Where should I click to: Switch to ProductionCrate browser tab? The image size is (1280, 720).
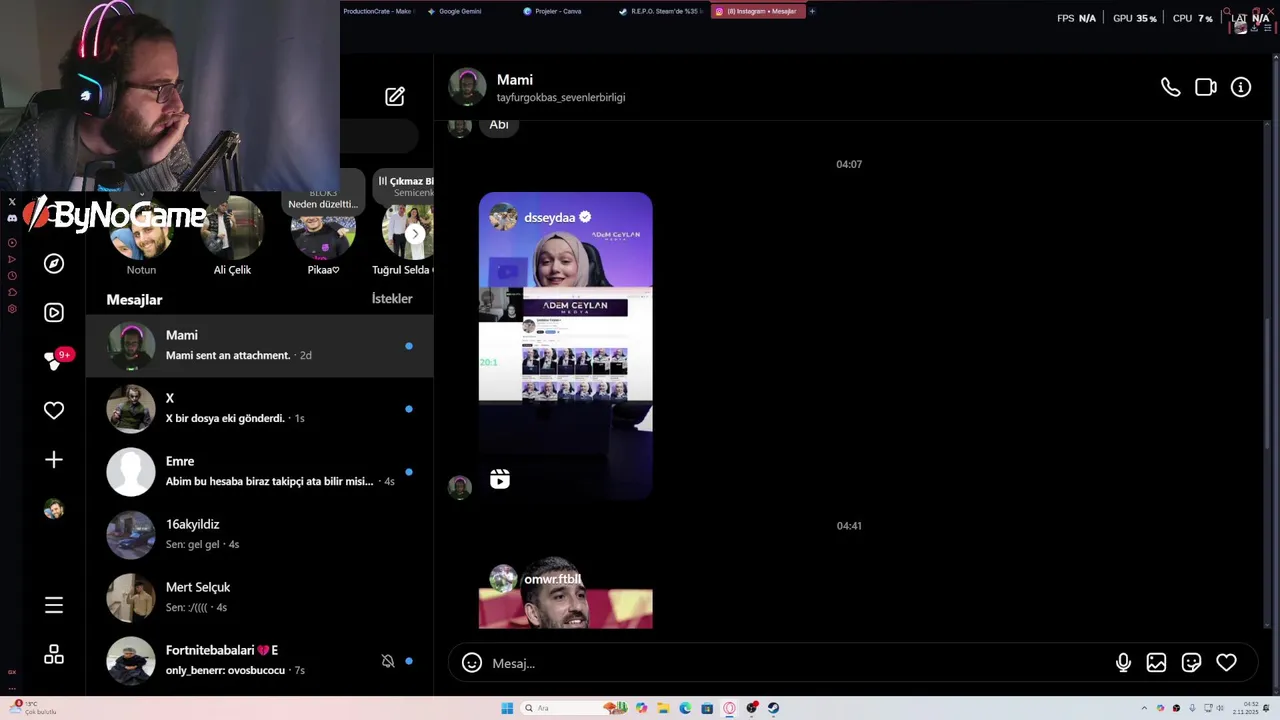click(377, 11)
